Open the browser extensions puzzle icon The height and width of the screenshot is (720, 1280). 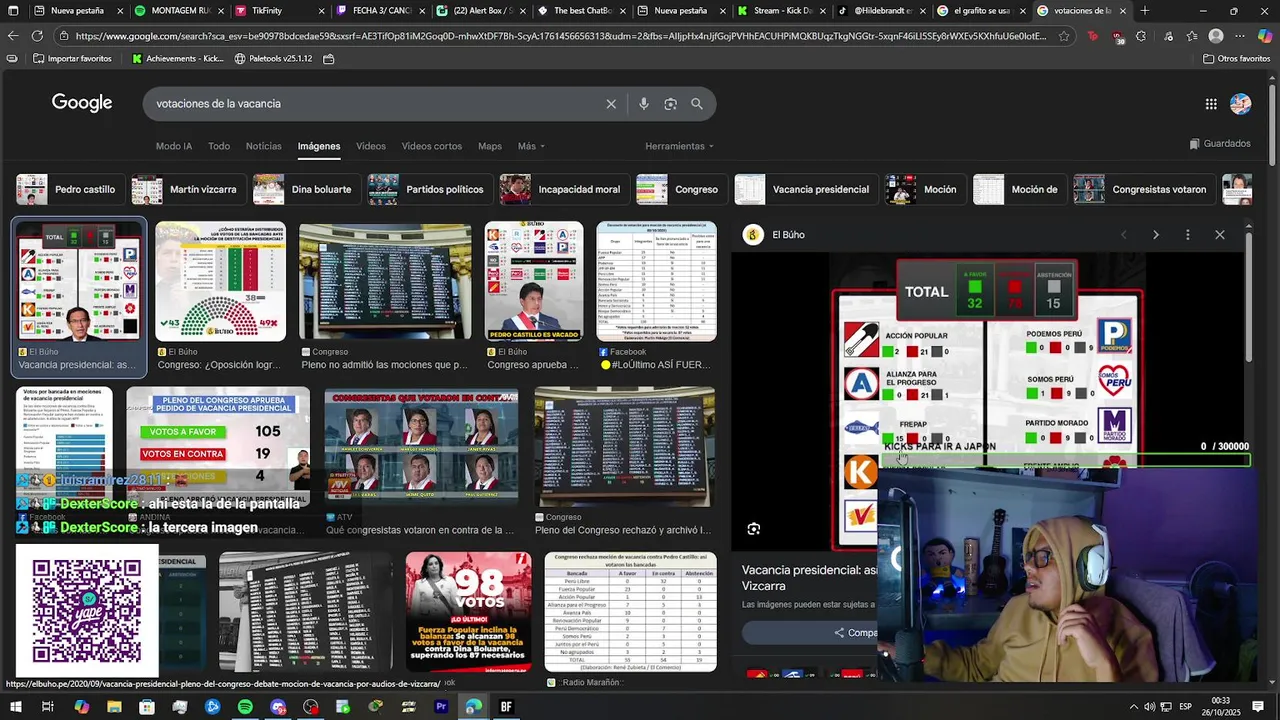coord(1141,36)
